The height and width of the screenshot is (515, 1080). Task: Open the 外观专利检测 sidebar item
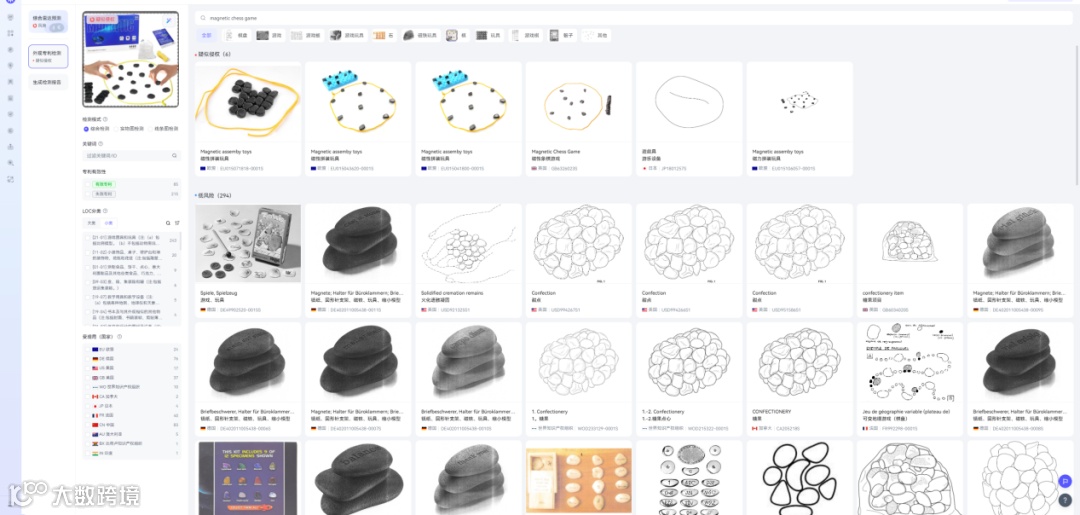(48, 56)
